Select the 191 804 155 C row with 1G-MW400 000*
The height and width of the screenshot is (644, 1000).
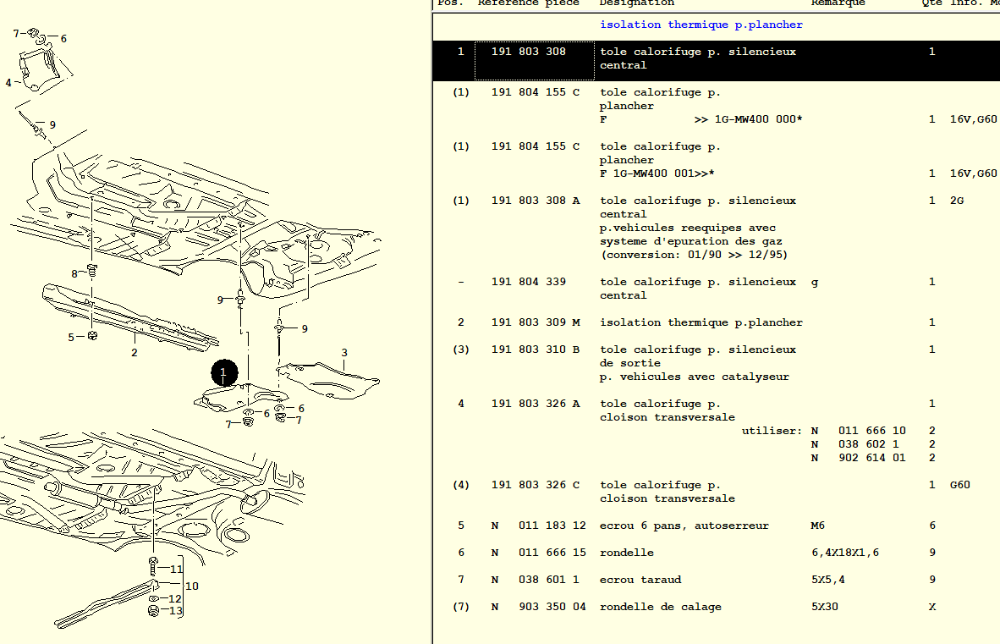(x=716, y=106)
